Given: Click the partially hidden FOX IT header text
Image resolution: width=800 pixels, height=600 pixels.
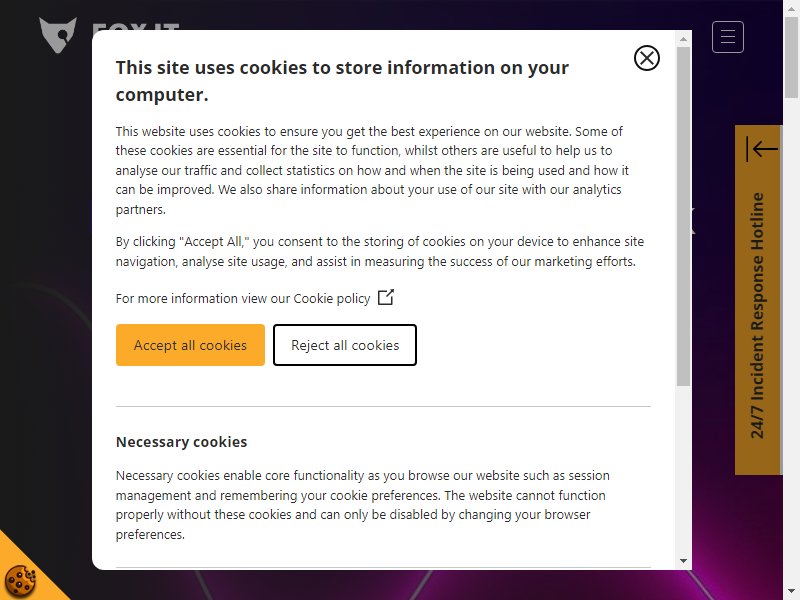Looking at the screenshot, I should (x=136, y=26).
